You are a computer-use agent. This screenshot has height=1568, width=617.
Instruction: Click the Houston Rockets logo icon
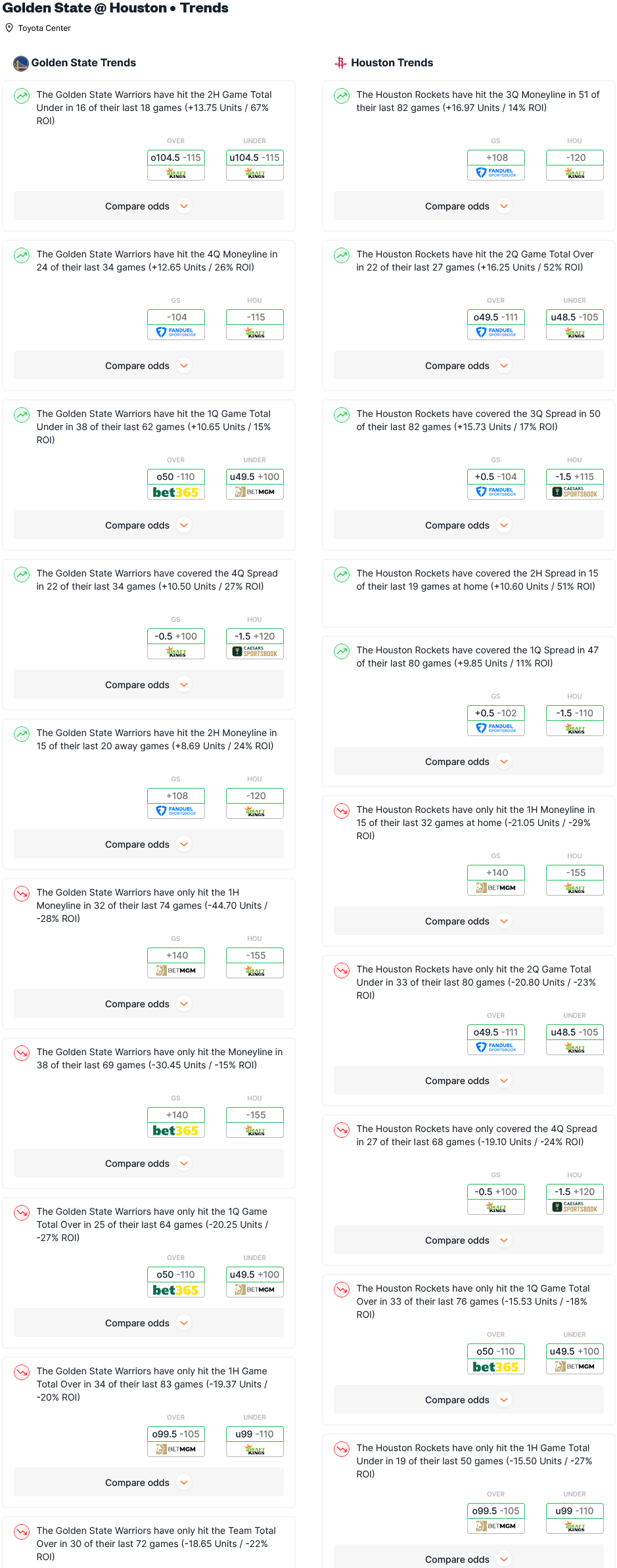340,63
